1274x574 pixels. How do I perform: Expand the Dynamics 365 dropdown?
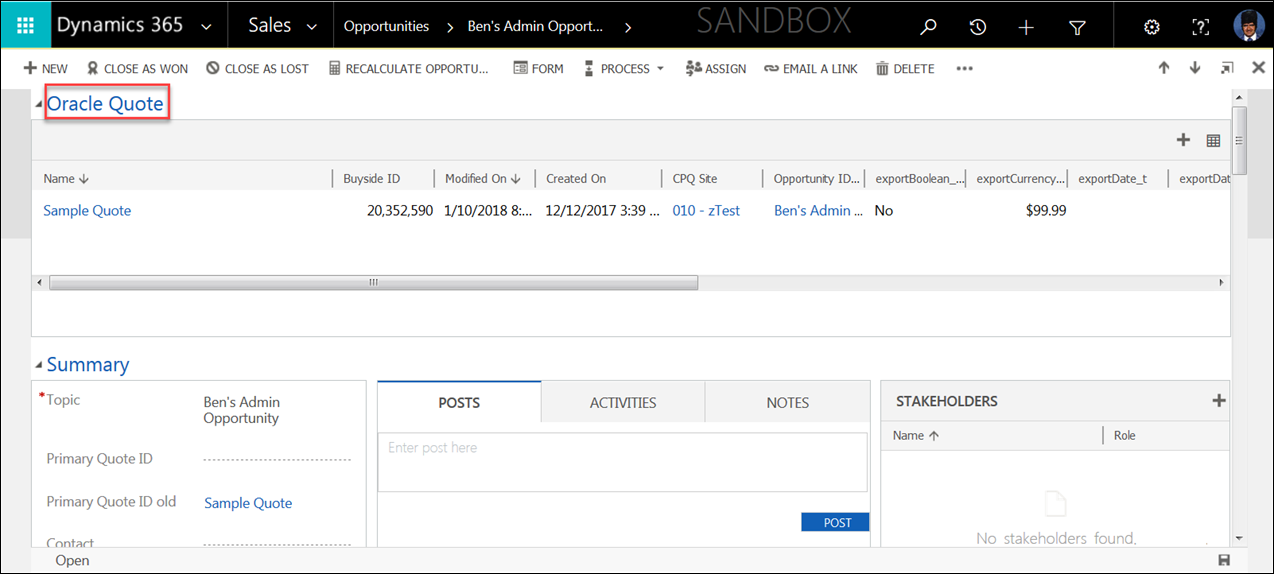206,27
